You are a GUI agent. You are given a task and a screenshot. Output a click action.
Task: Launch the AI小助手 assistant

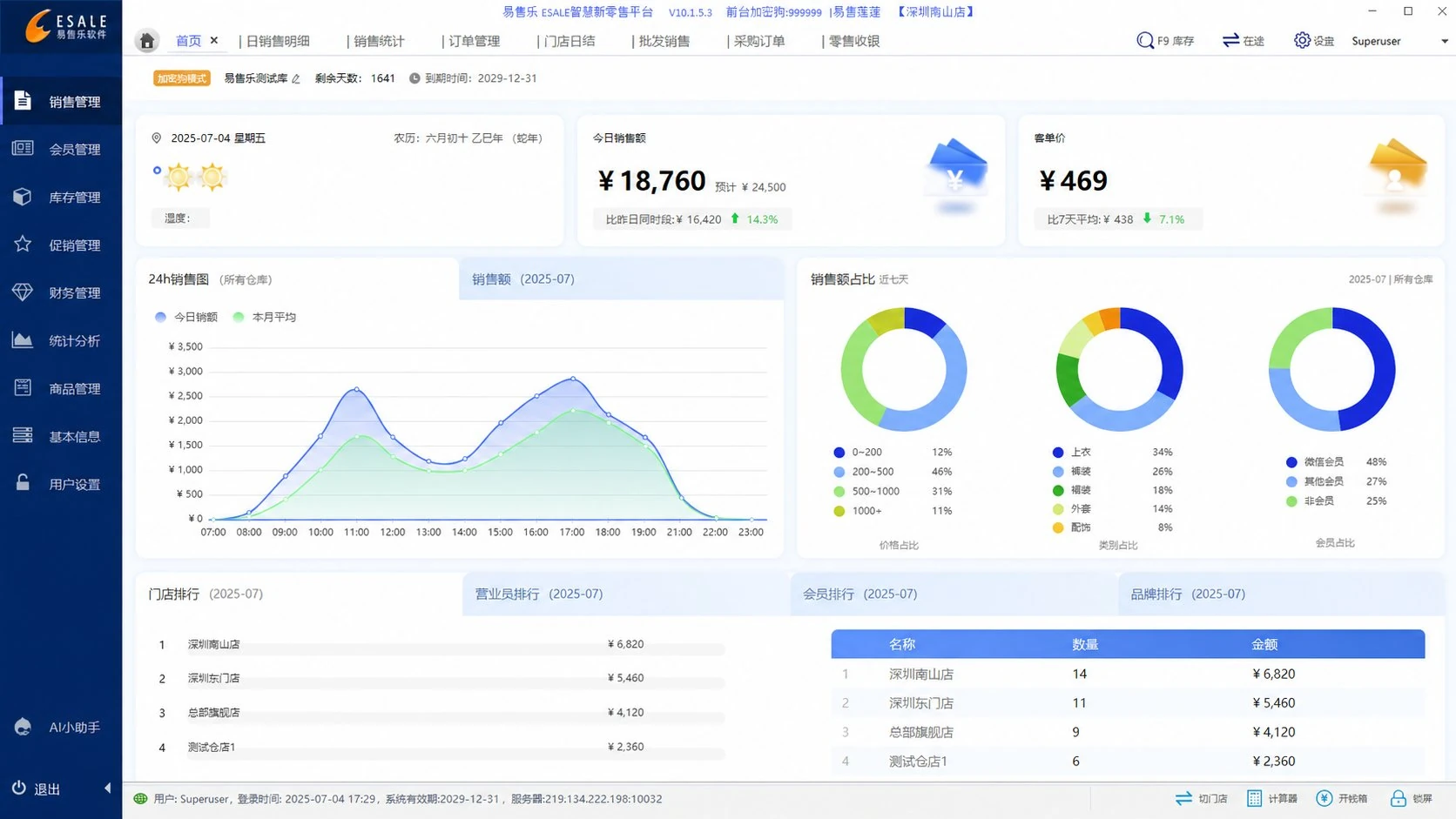click(57, 727)
